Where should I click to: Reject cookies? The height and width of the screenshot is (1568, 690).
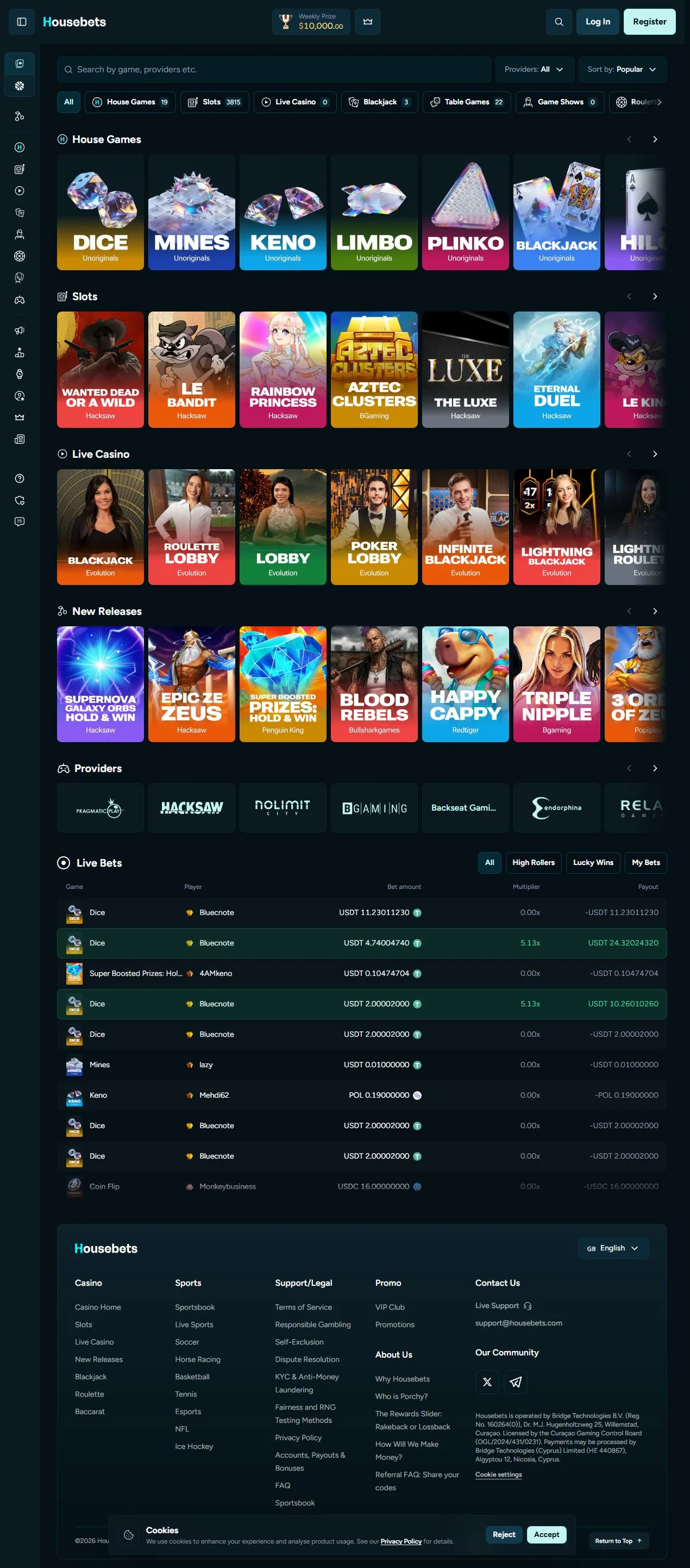(503, 1534)
